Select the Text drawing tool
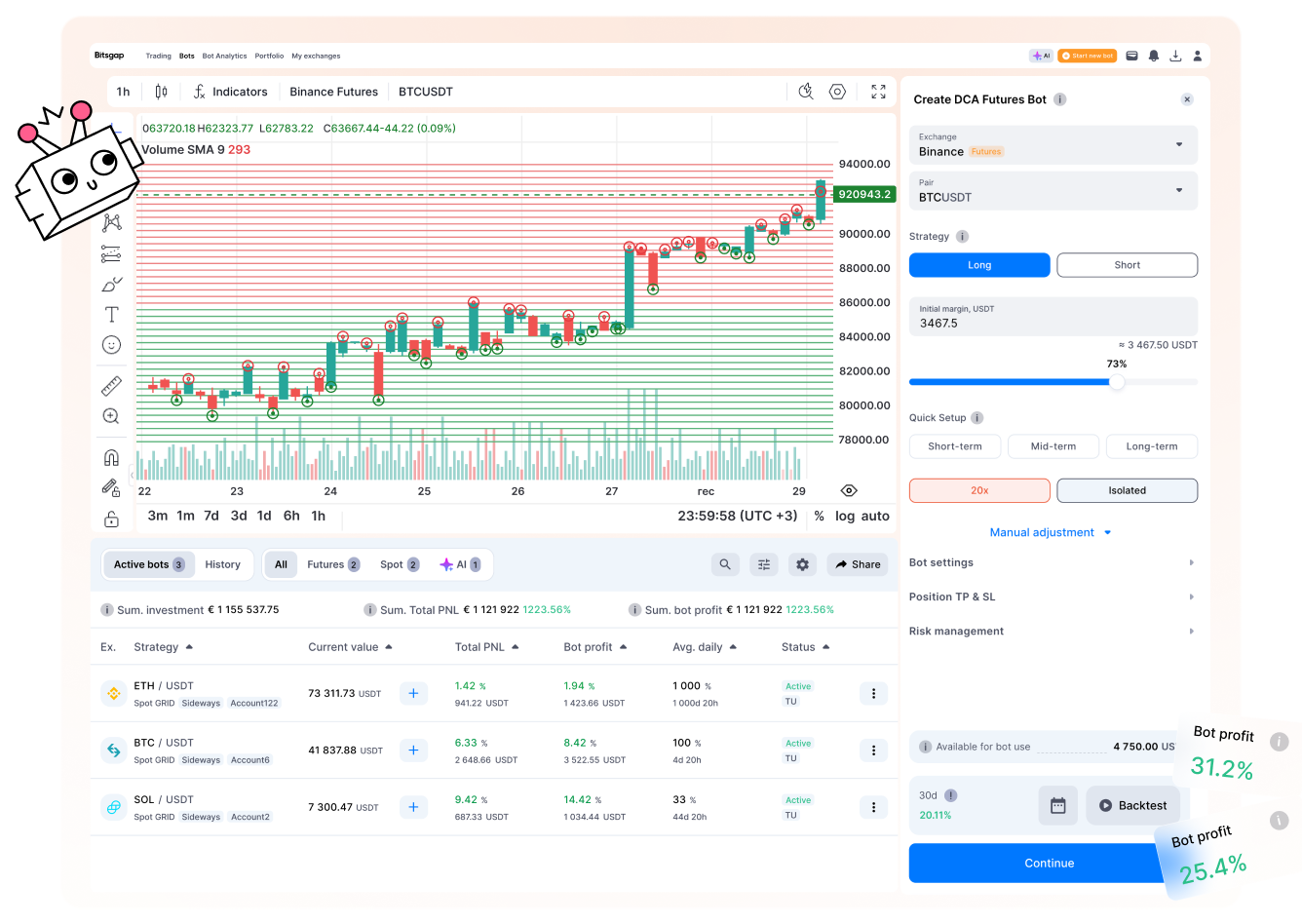 pyautogui.click(x=111, y=314)
